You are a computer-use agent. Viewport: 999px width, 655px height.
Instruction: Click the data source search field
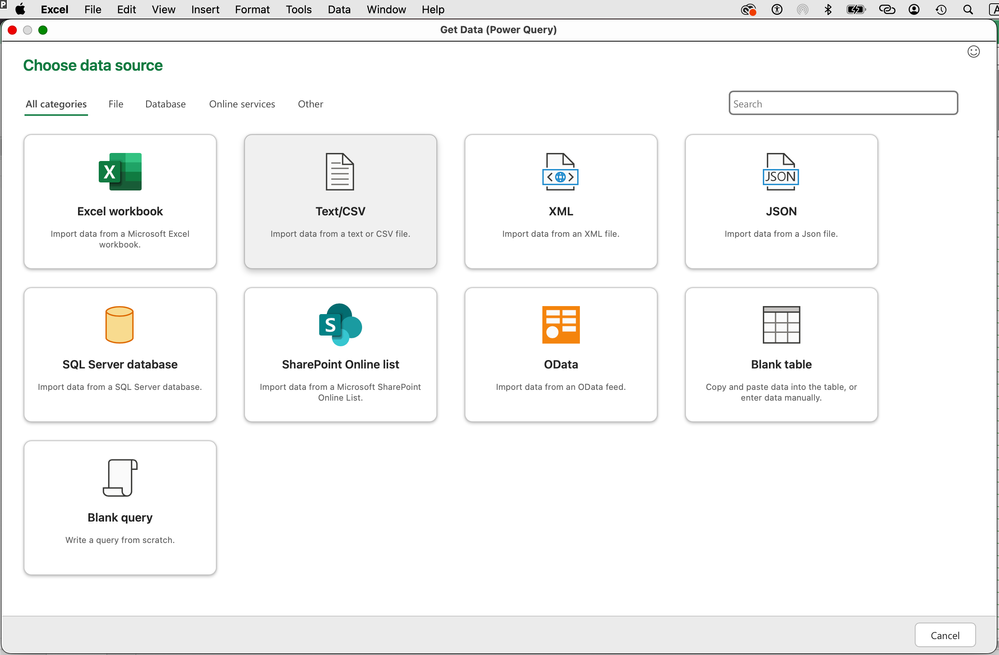[x=842, y=103]
